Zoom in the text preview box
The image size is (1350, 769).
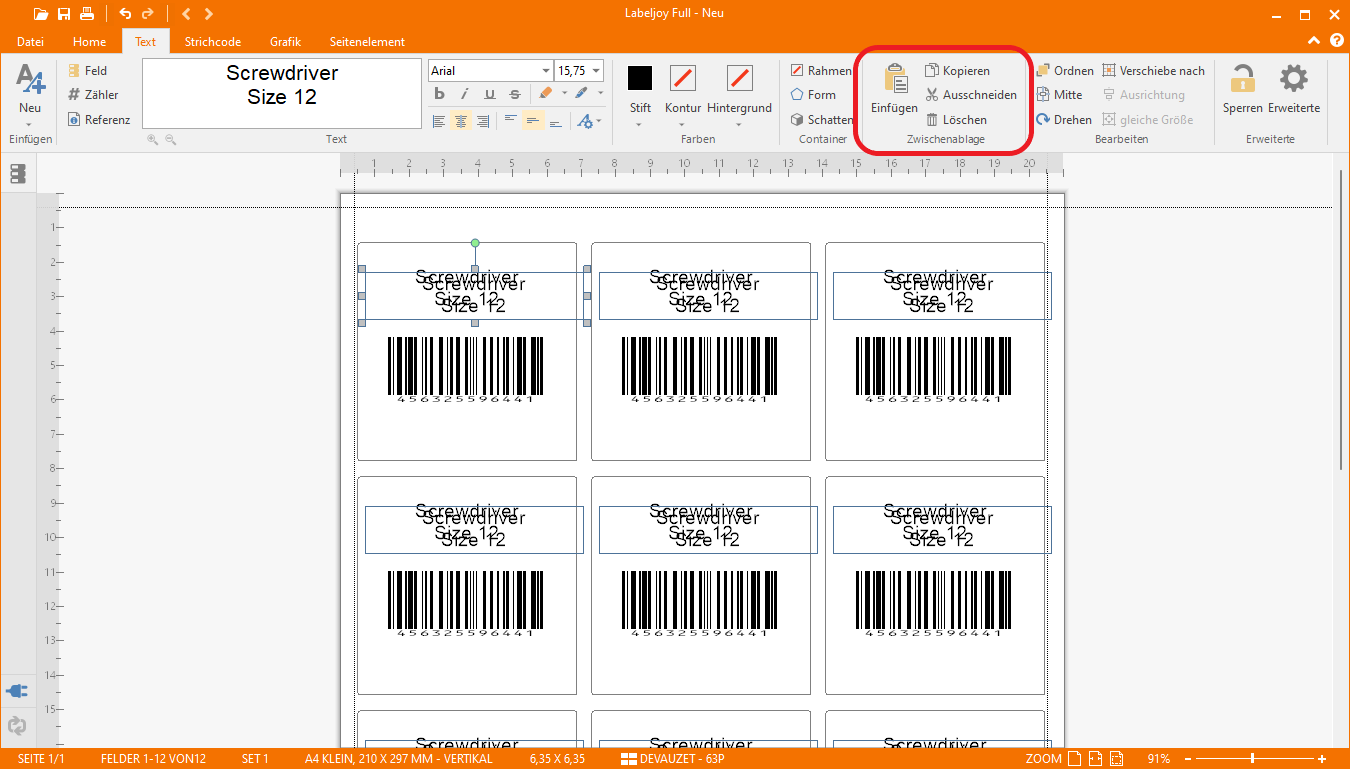[x=152, y=140]
